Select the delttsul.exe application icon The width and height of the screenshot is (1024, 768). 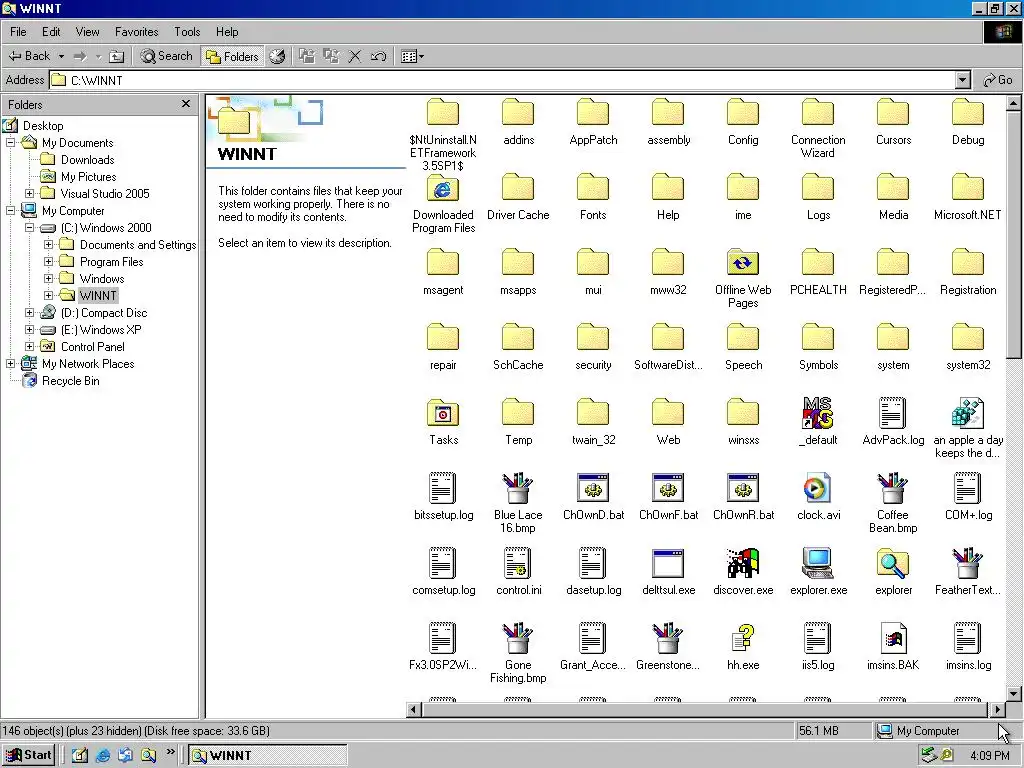coord(668,563)
